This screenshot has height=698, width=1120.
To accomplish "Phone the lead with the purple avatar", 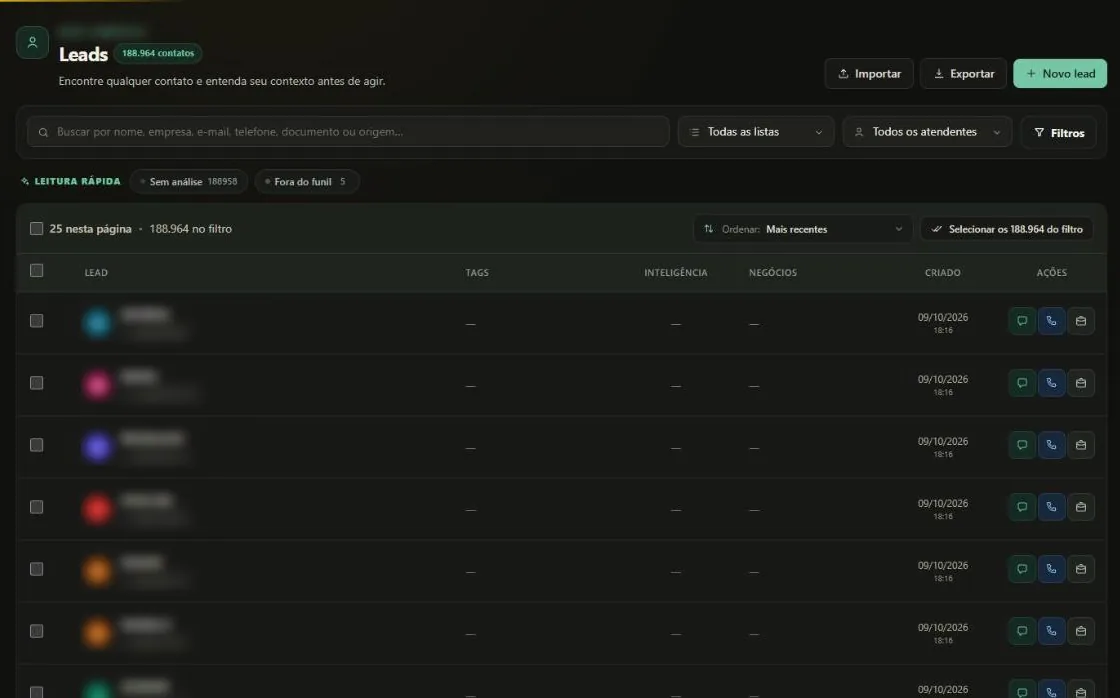I will pyautogui.click(x=1051, y=445).
